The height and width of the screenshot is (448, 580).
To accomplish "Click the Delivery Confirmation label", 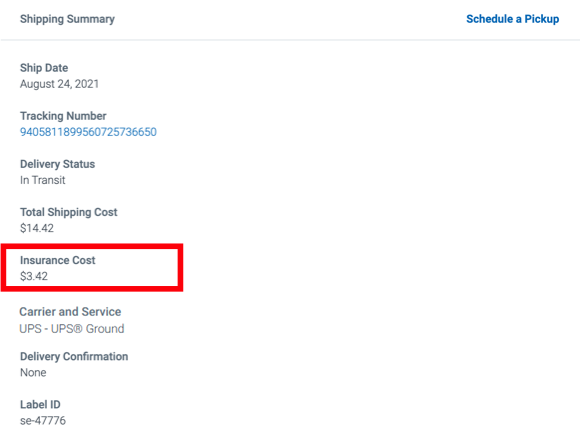I will (74, 357).
